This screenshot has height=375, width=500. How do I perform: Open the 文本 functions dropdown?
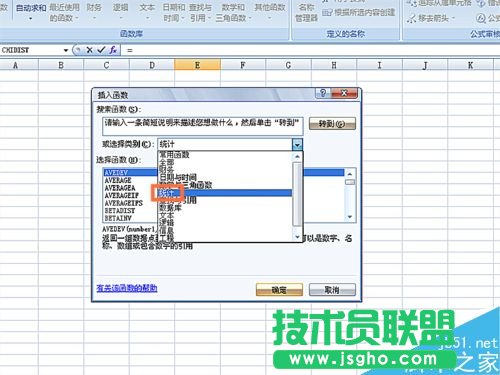pos(147,12)
